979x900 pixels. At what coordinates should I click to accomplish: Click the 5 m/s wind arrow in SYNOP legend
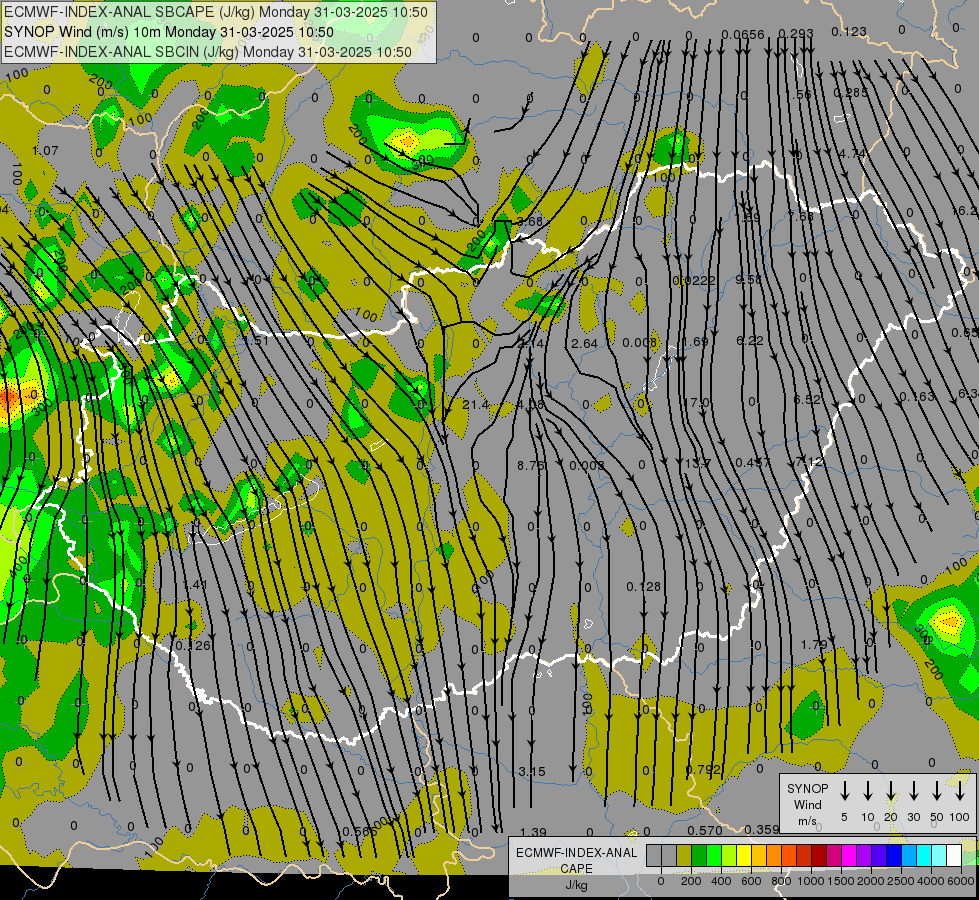tap(844, 790)
